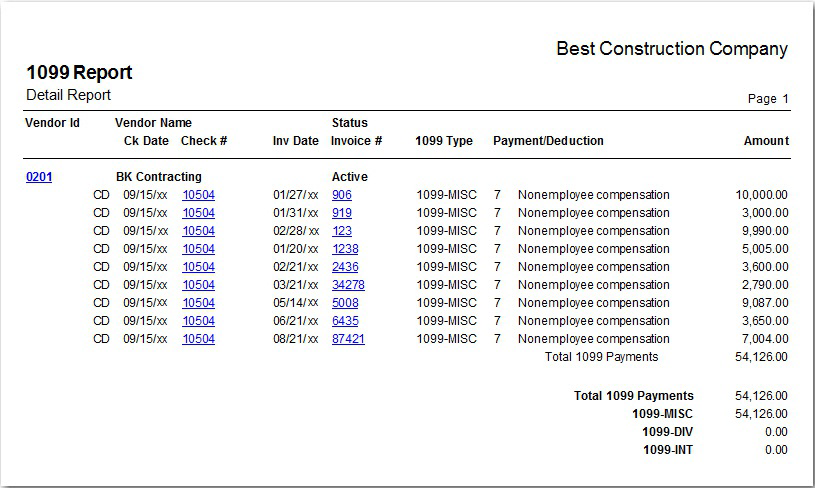Click the Active status text
815x488 pixels.
350,177
